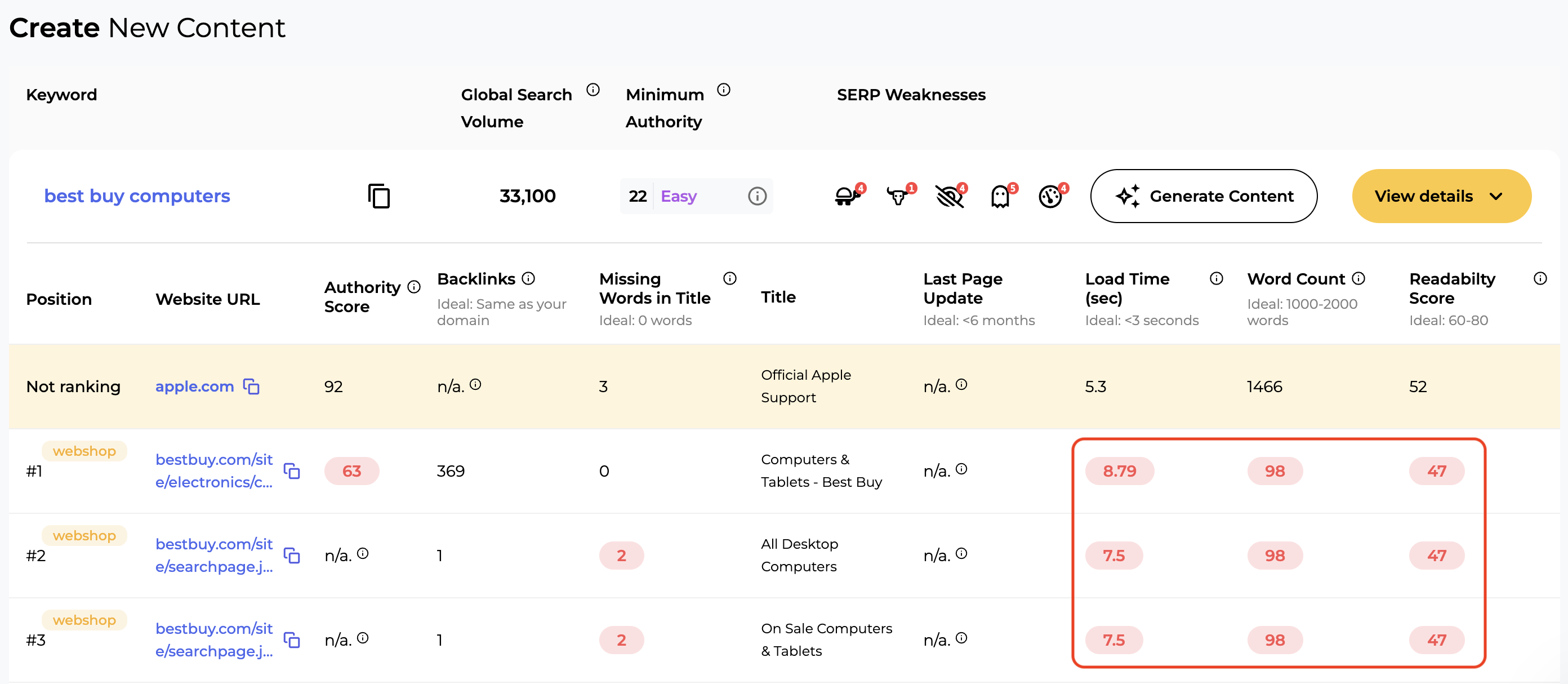
Task: Click info icon inside the Easy difficulty badge
Action: click(756, 196)
